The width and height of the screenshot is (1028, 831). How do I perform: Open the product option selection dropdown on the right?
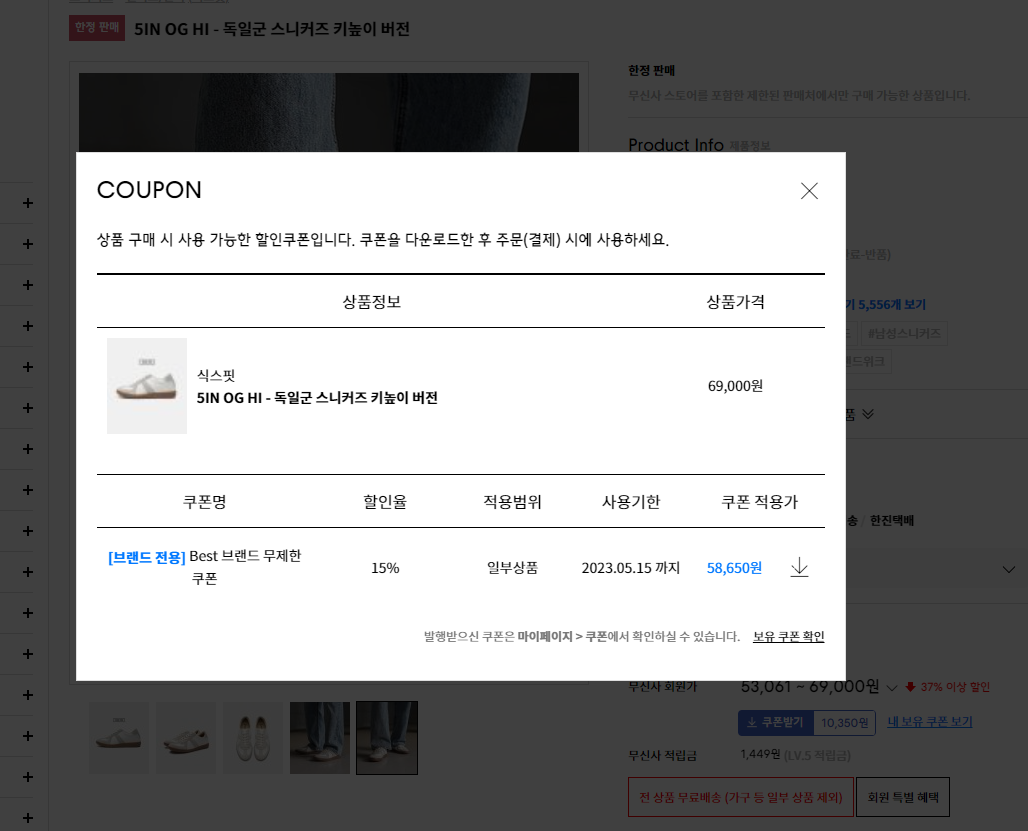click(x=1010, y=568)
